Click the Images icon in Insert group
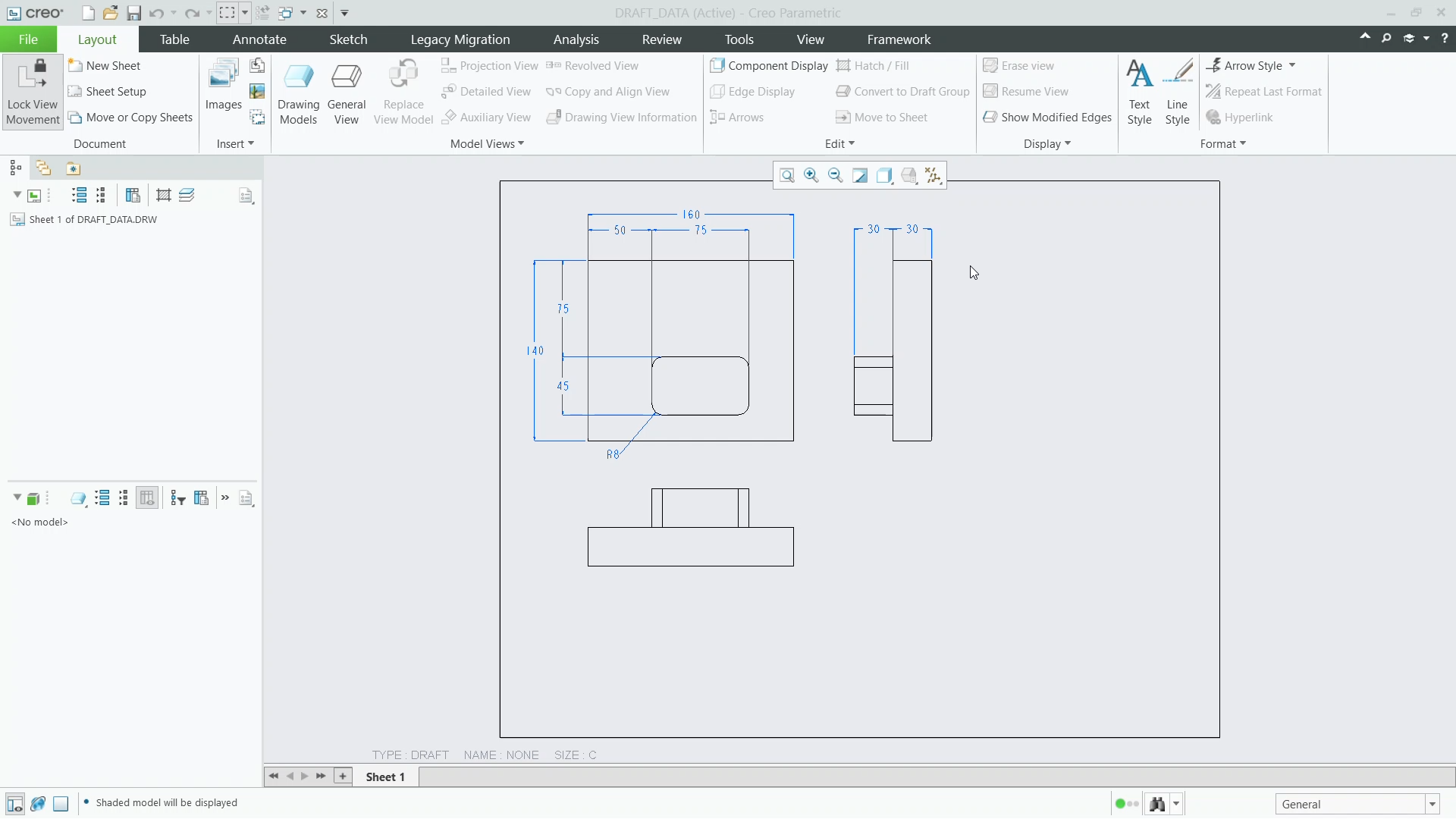The width and height of the screenshot is (1456, 819). tap(223, 85)
